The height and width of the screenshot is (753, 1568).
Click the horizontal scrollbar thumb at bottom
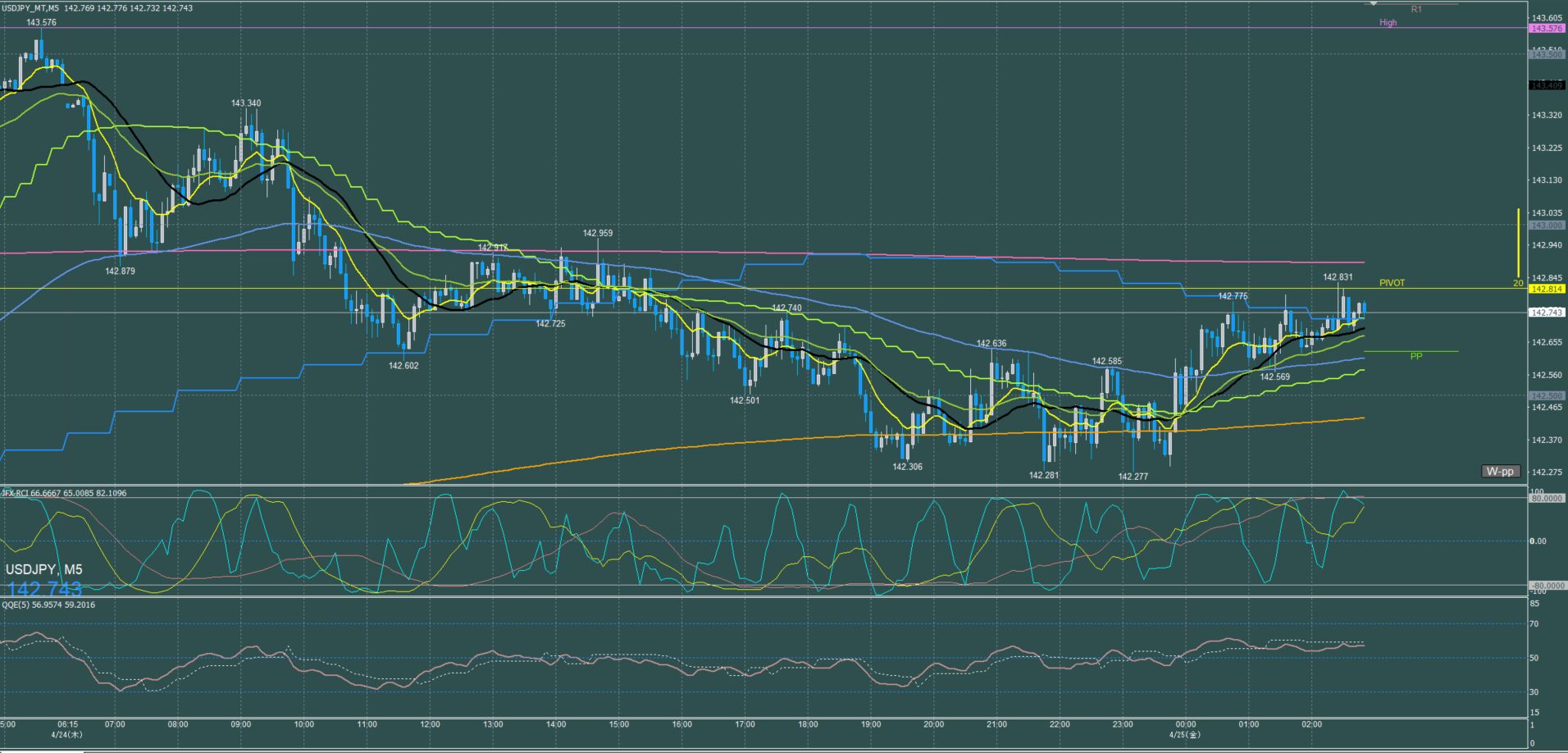41,750
